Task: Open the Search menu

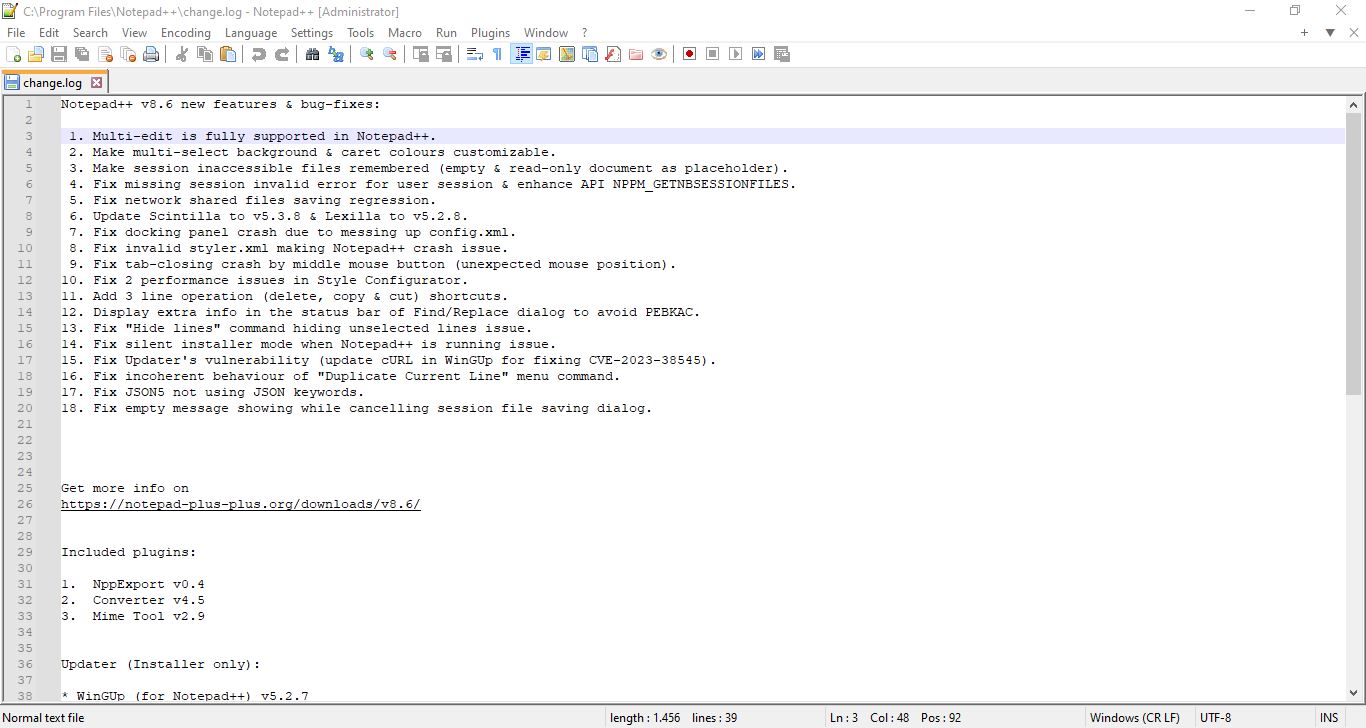Action: (x=90, y=33)
